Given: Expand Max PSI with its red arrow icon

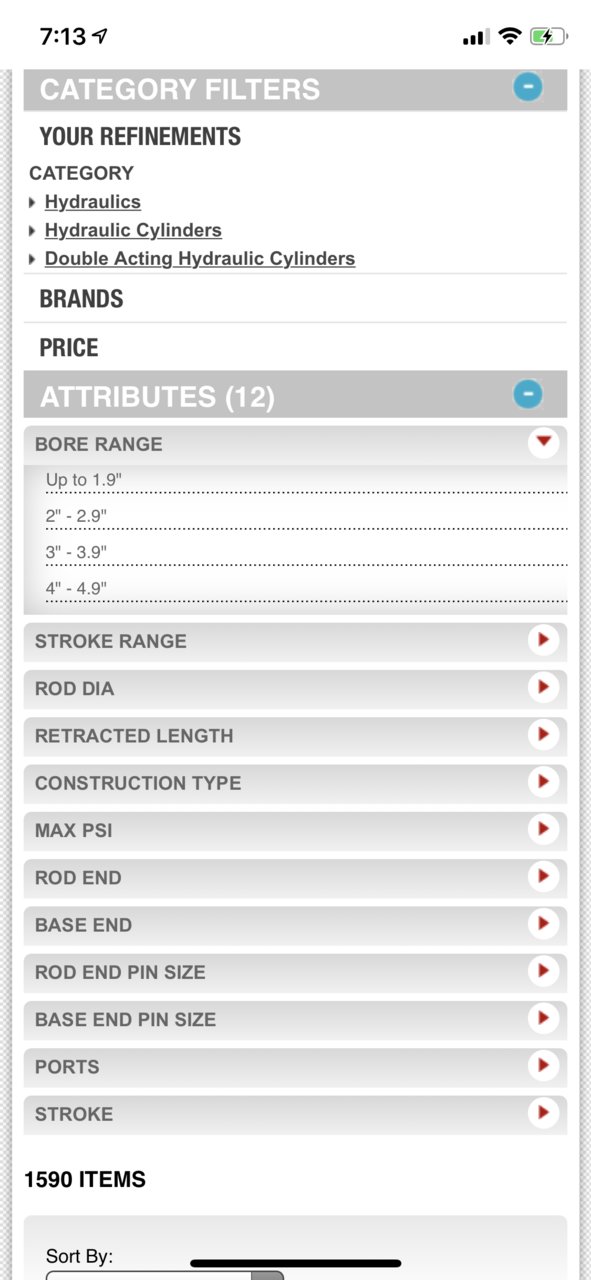Looking at the screenshot, I should click(x=543, y=829).
